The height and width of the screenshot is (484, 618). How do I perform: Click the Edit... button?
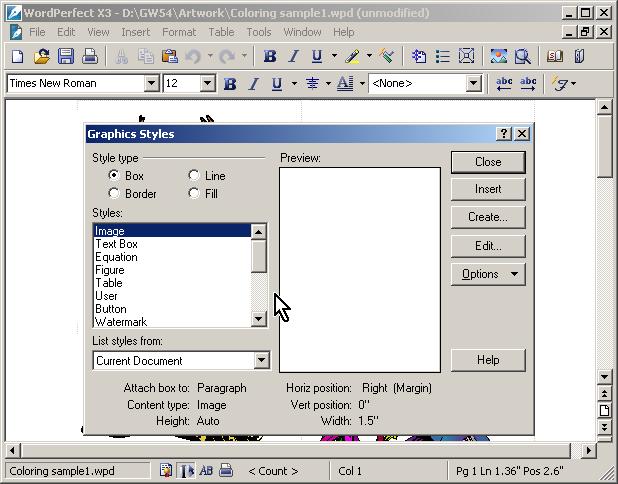click(x=488, y=246)
